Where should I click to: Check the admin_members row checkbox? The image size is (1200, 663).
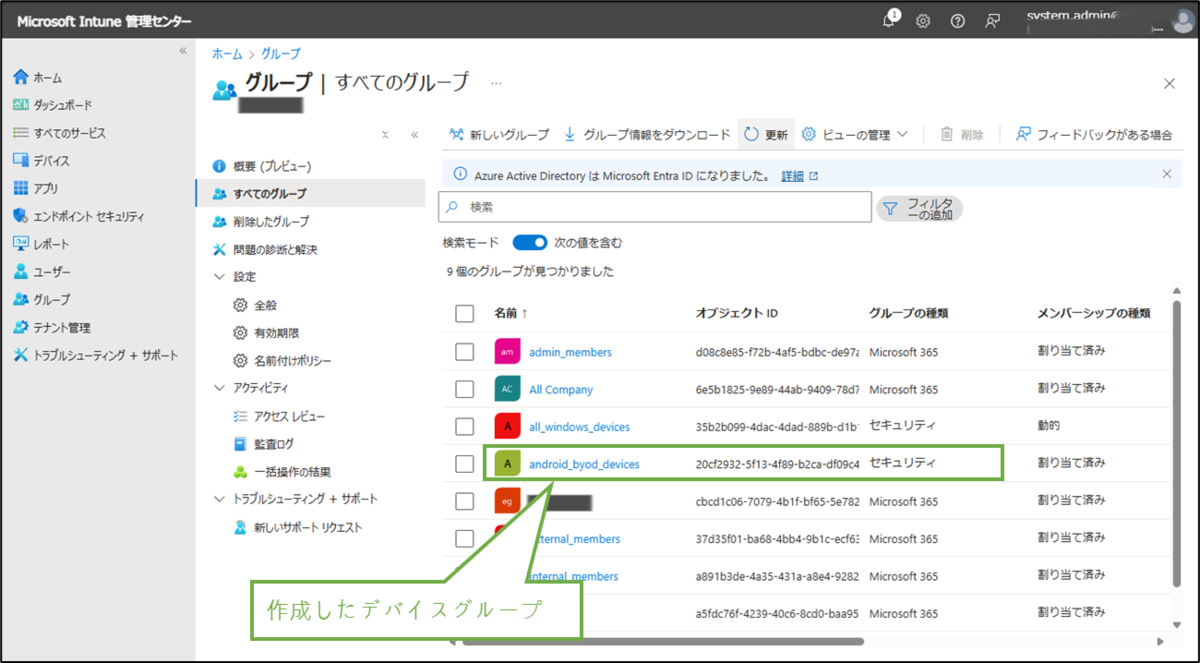click(x=464, y=352)
